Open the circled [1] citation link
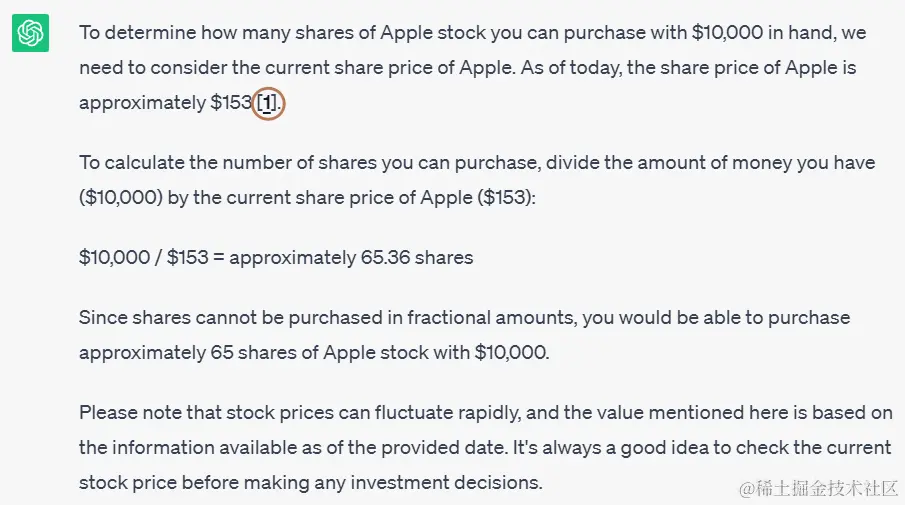The height and width of the screenshot is (505, 905). coord(267,103)
